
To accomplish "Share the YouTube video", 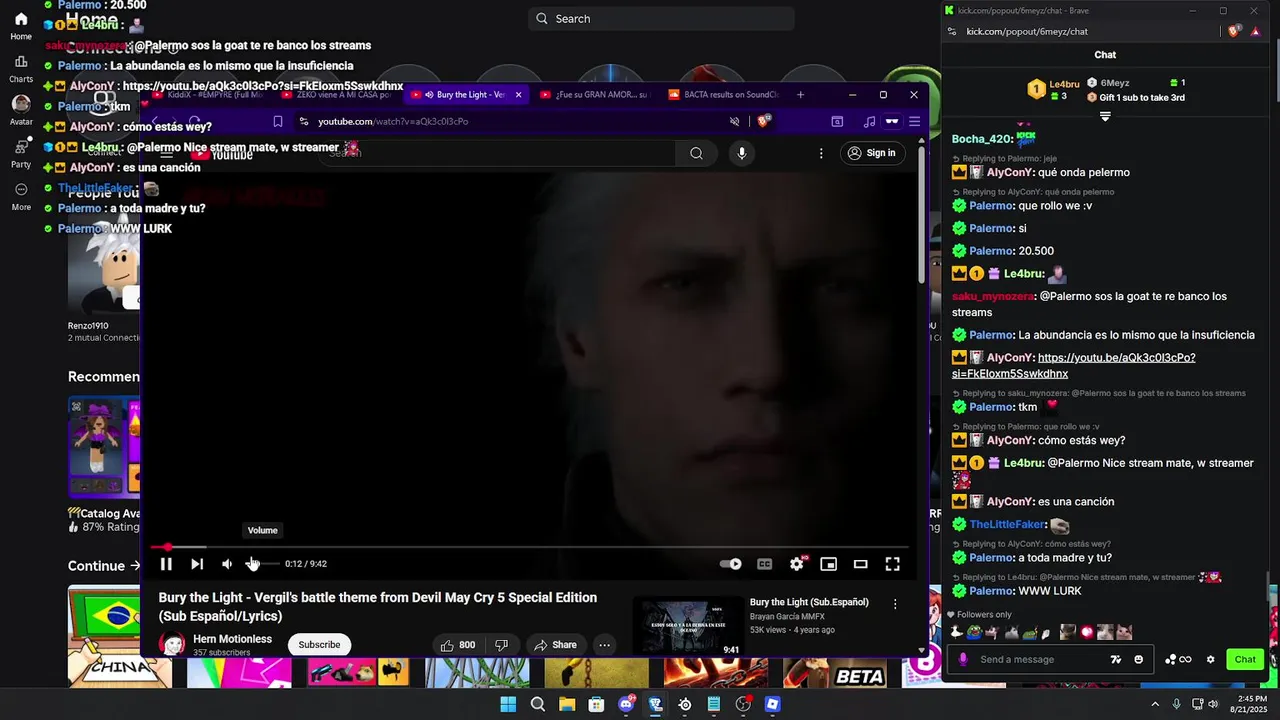I will tap(555, 645).
